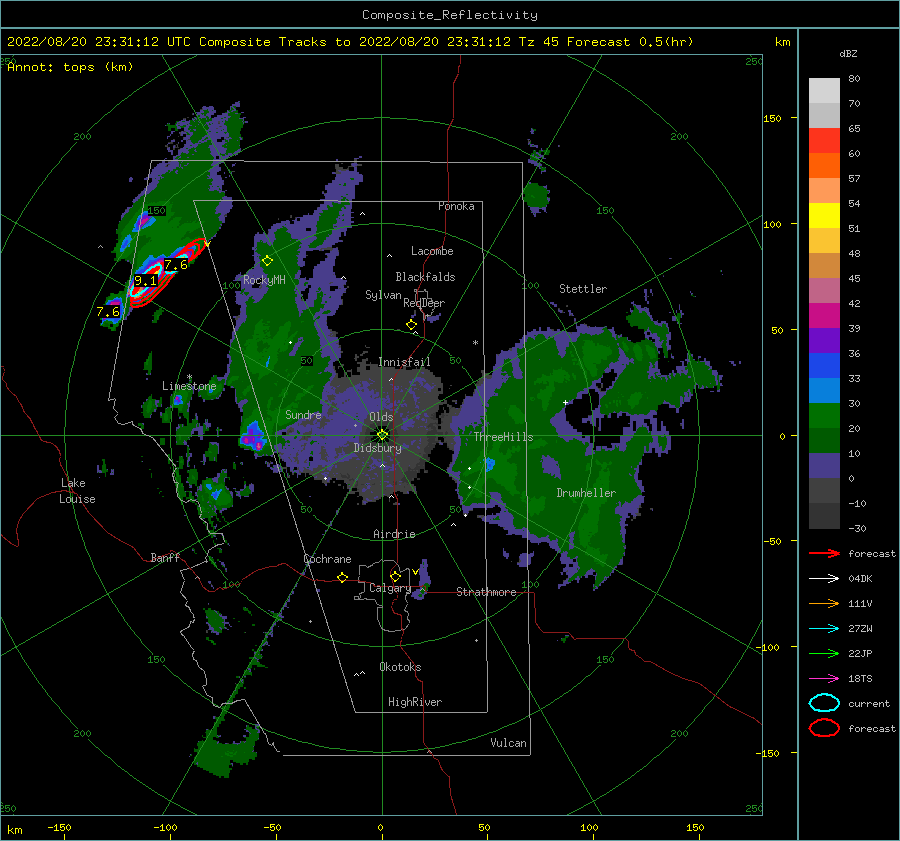This screenshot has width=900, height=841.
Task: Click the yellow diamond marker above RockyMH
Action: 267,261
